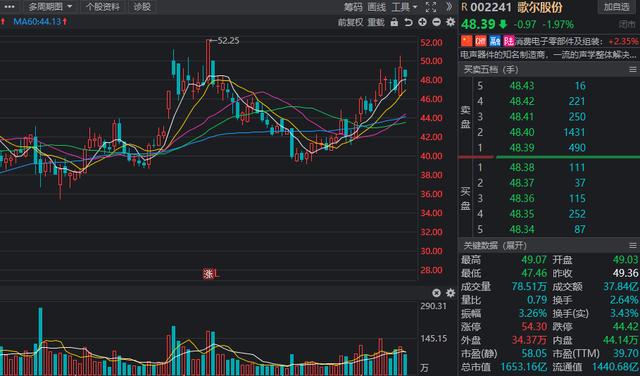Click buy level 2 price 48.37
This screenshot has height=376, width=640.
pyautogui.click(x=522, y=183)
